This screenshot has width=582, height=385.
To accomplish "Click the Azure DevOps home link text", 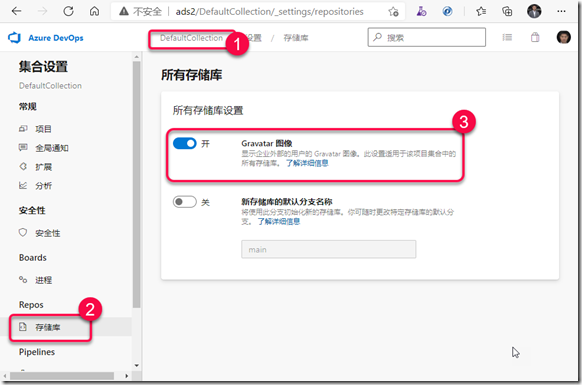I will [56, 38].
